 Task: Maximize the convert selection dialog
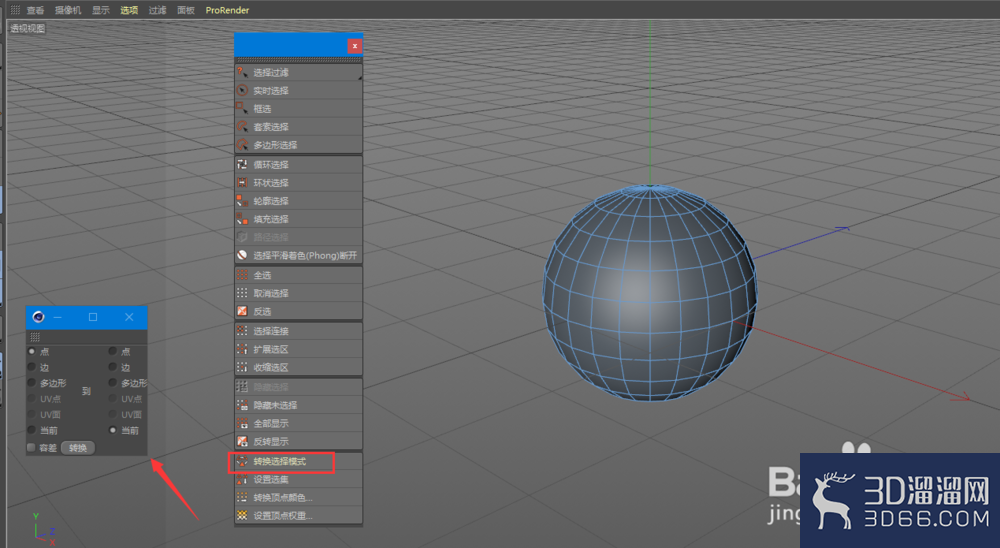click(x=92, y=317)
